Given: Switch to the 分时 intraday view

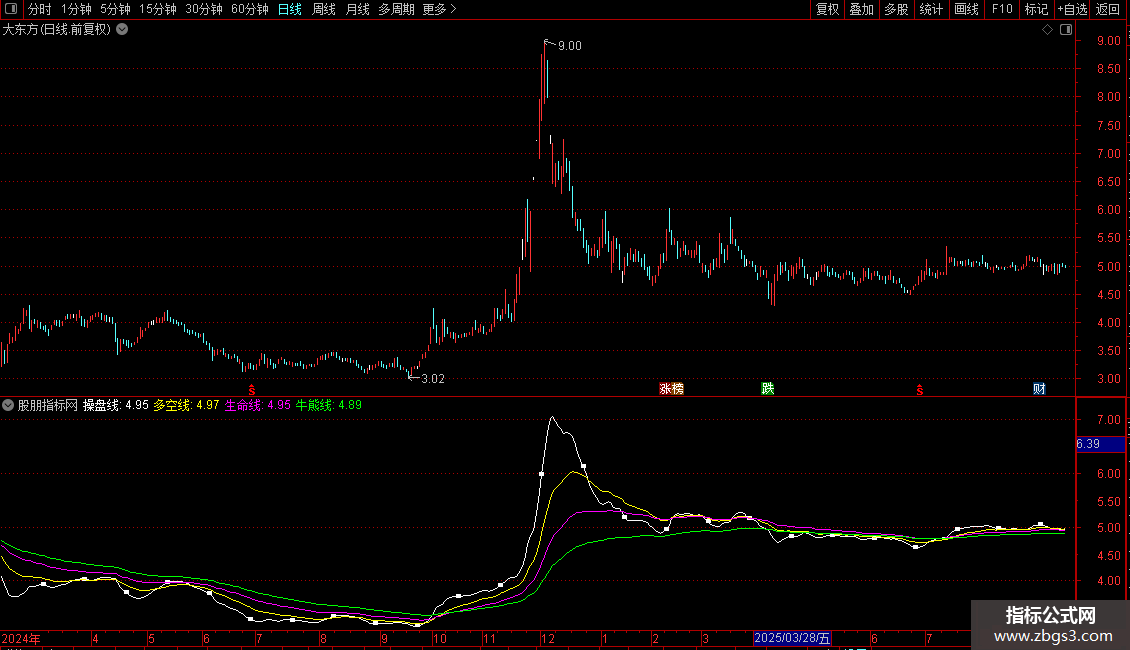Looking at the screenshot, I should [x=40, y=9].
